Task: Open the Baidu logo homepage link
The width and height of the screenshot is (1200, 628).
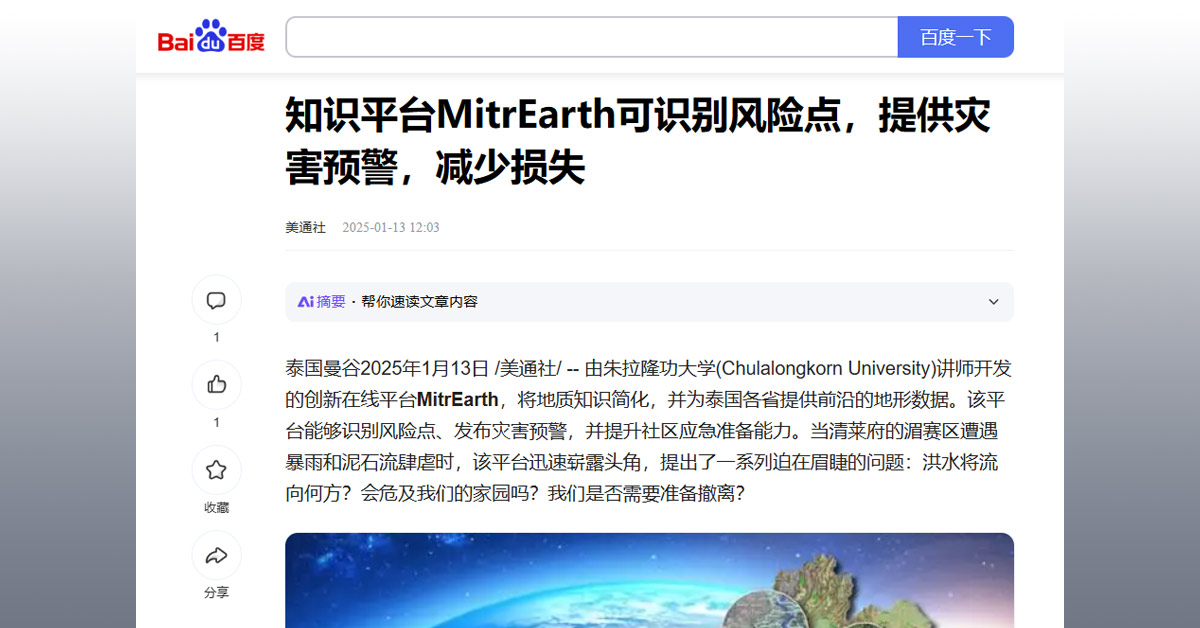Action: [211, 37]
